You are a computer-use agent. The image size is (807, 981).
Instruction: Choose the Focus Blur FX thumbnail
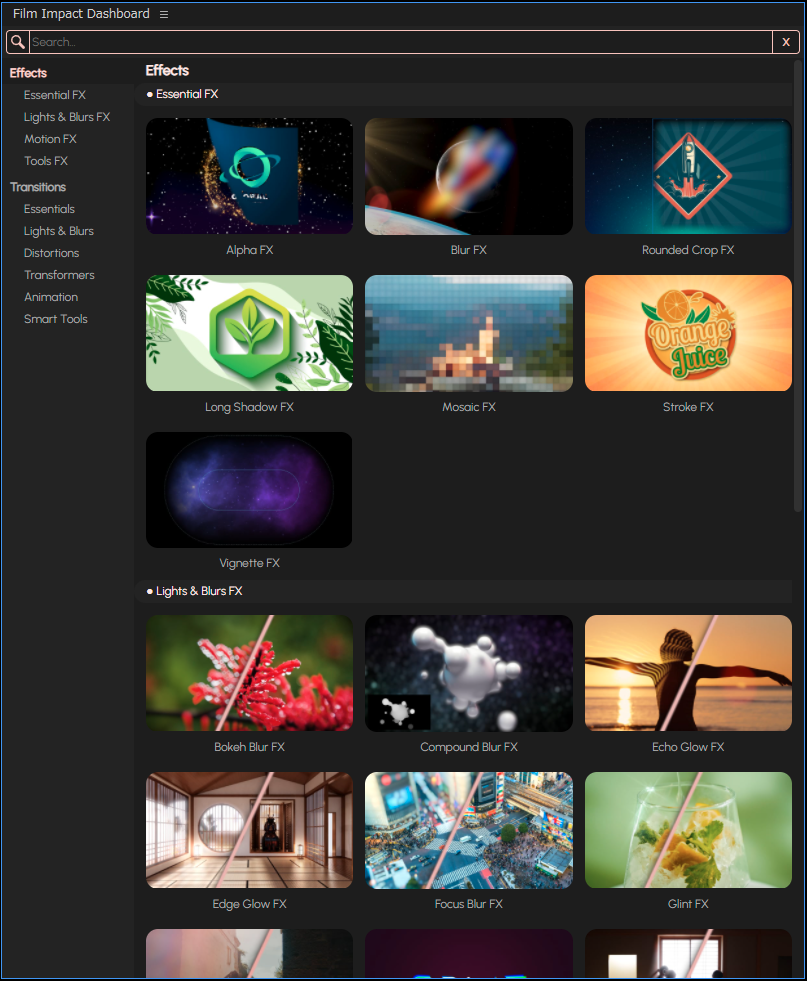[469, 830]
